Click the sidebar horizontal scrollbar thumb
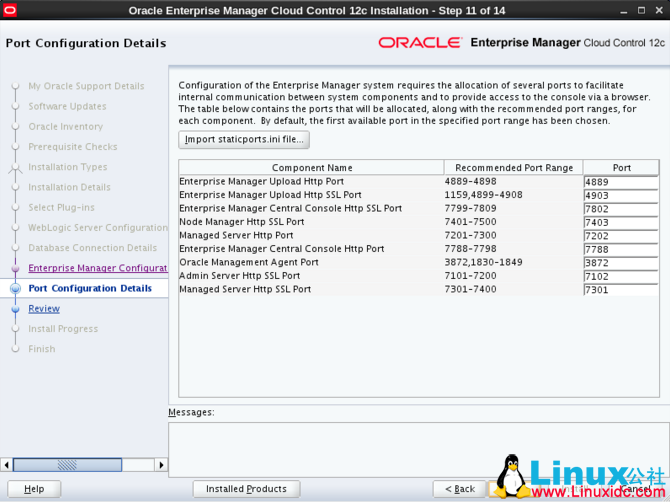The width and height of the screenshot is (670, 502). click(68, 464)
